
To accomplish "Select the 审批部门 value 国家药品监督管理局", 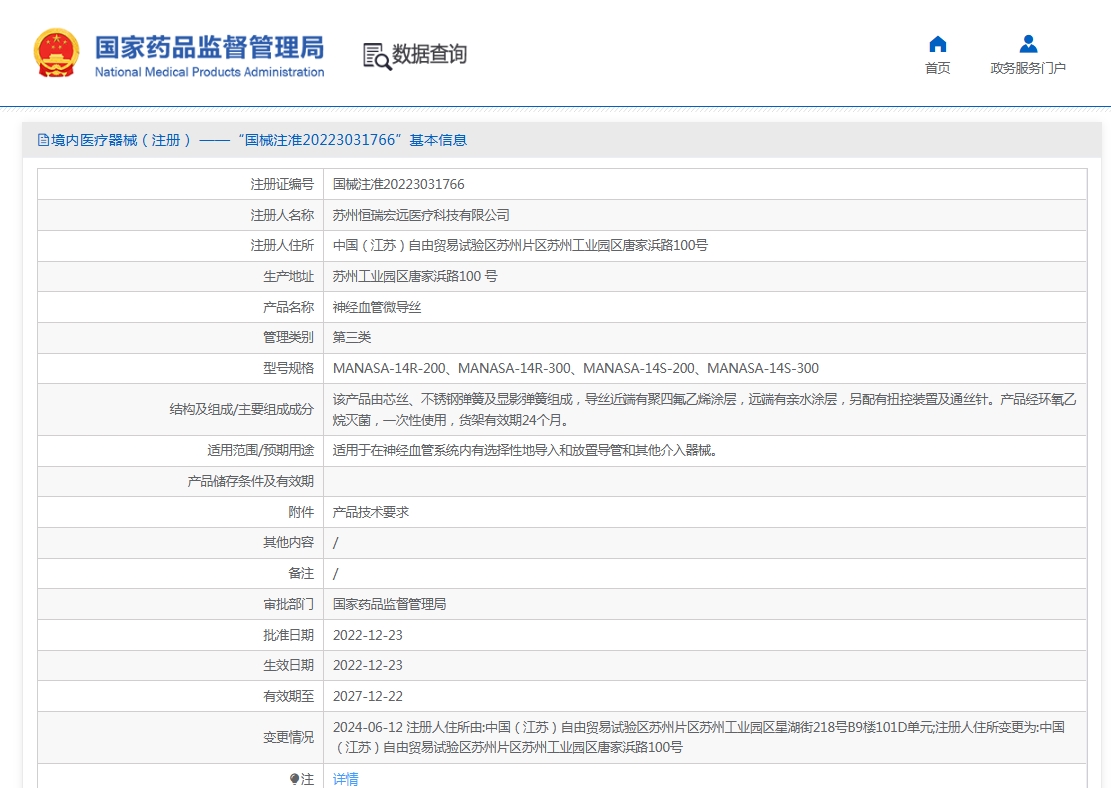I will [390, 604].
